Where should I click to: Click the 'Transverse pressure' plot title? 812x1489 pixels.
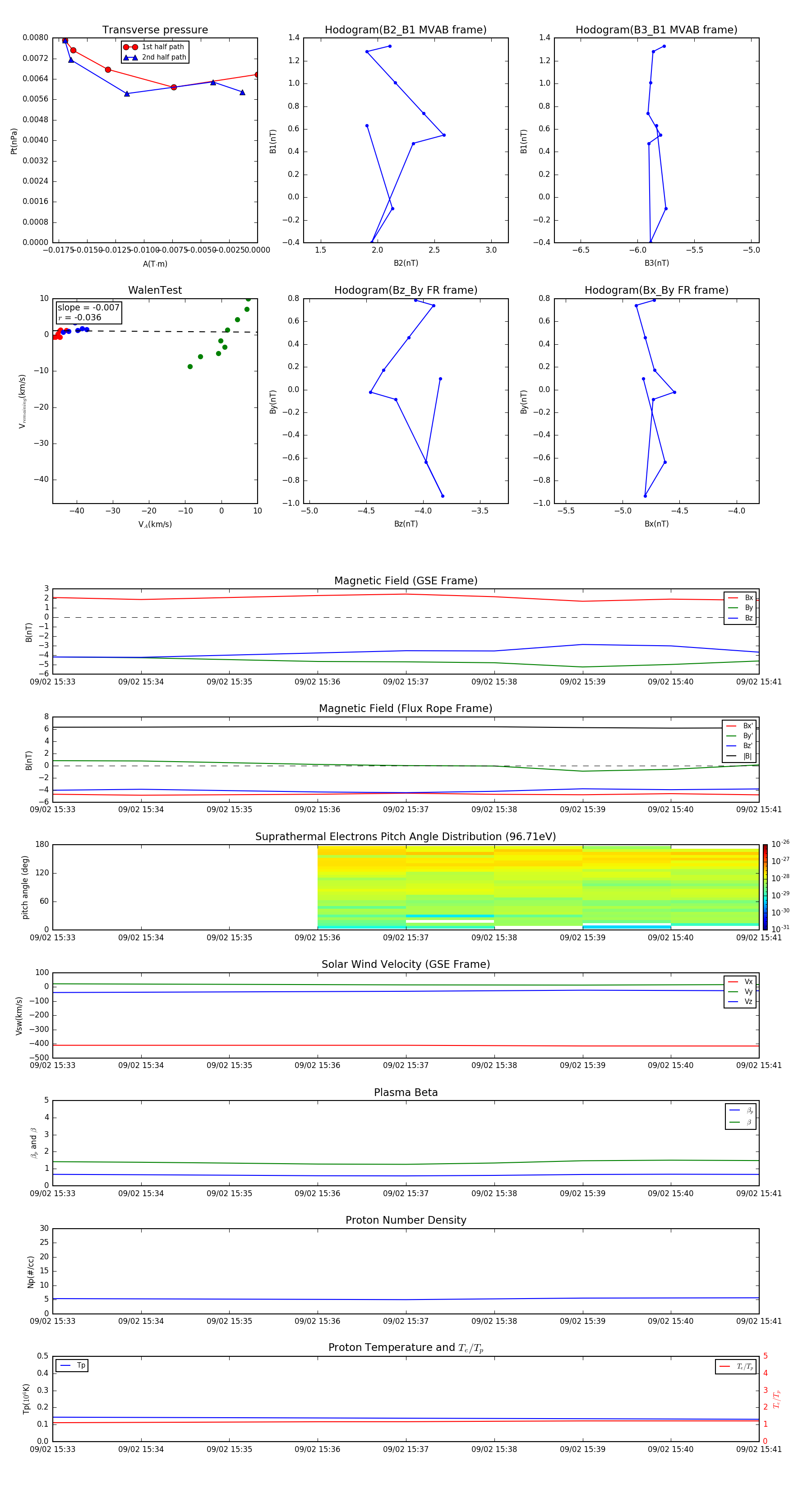pos(155,30)
